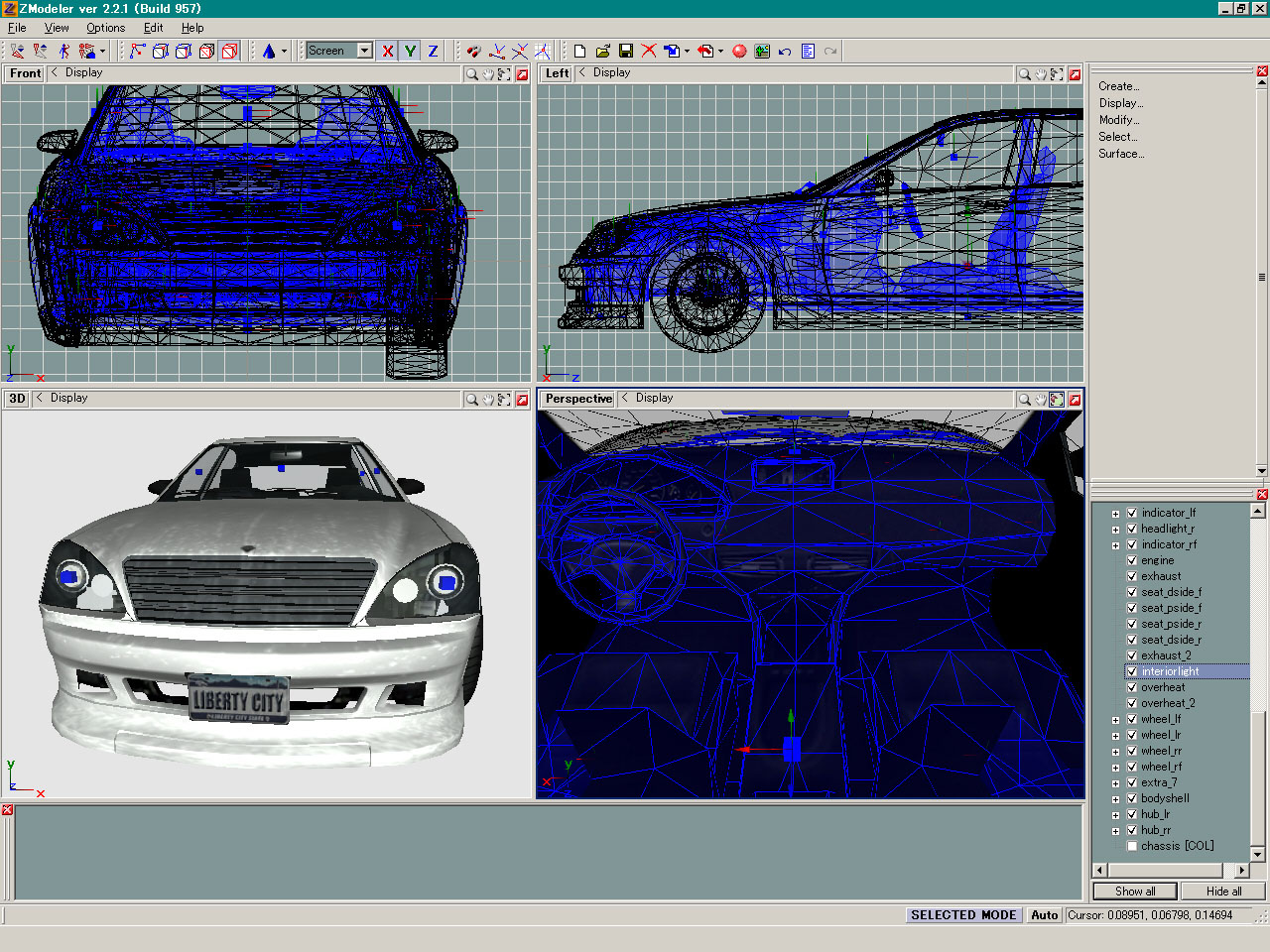Click the zoom magnifier in Left viewport
The height and width of the screenshot is (952, 1270).
click(1024, 73)
